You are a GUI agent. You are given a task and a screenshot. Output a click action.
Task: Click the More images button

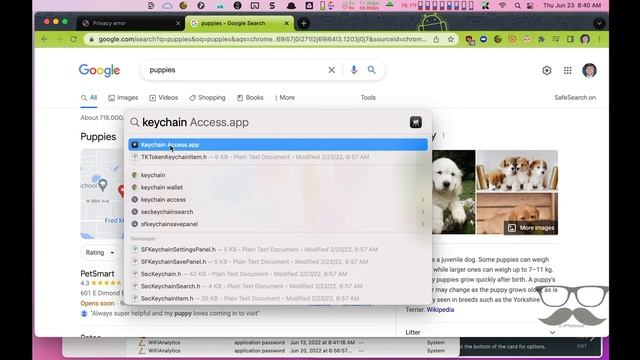[x=531, y=228]
